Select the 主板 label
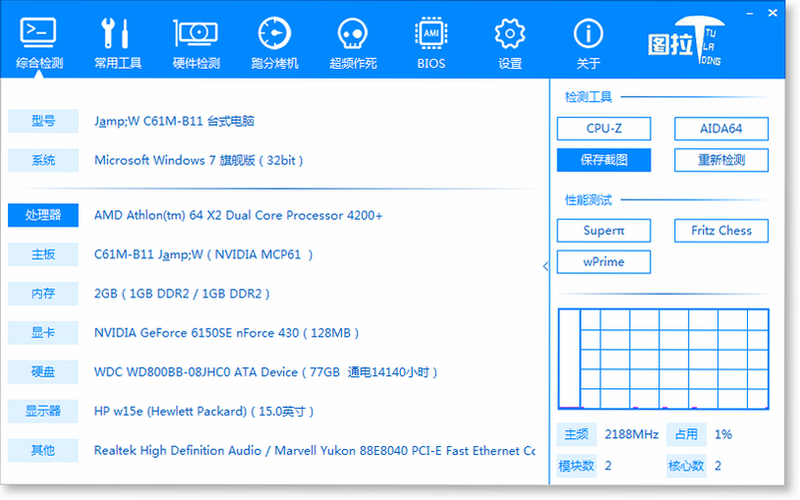This screenshot has height=500, width=800. 43,254
